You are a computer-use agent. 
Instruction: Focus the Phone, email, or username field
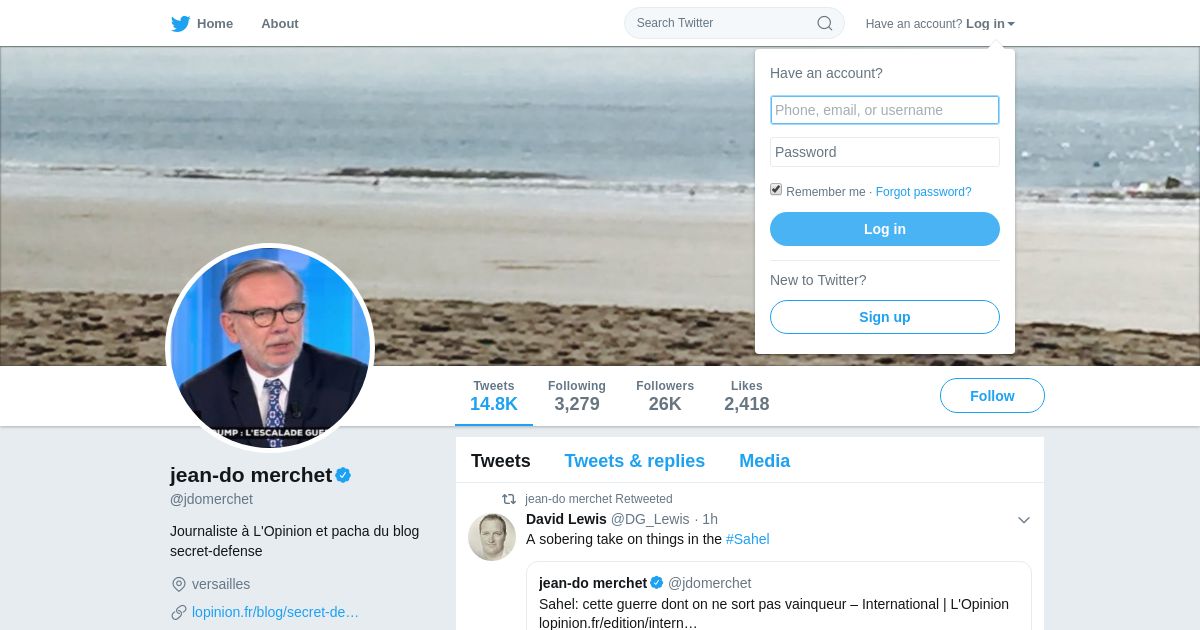click(885, 110)
